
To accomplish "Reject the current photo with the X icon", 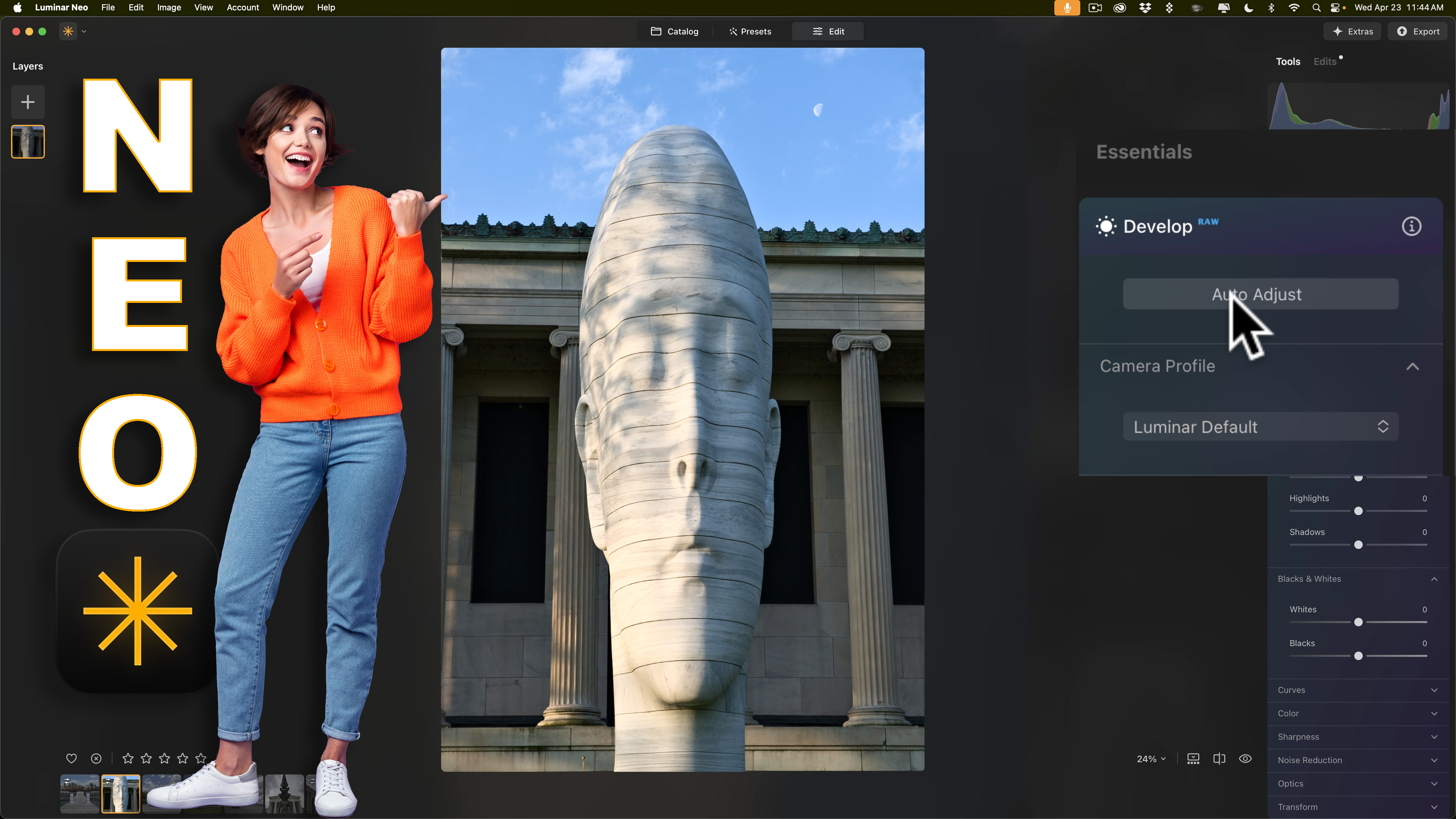I will pyautogui.click(x=96, y=759).
